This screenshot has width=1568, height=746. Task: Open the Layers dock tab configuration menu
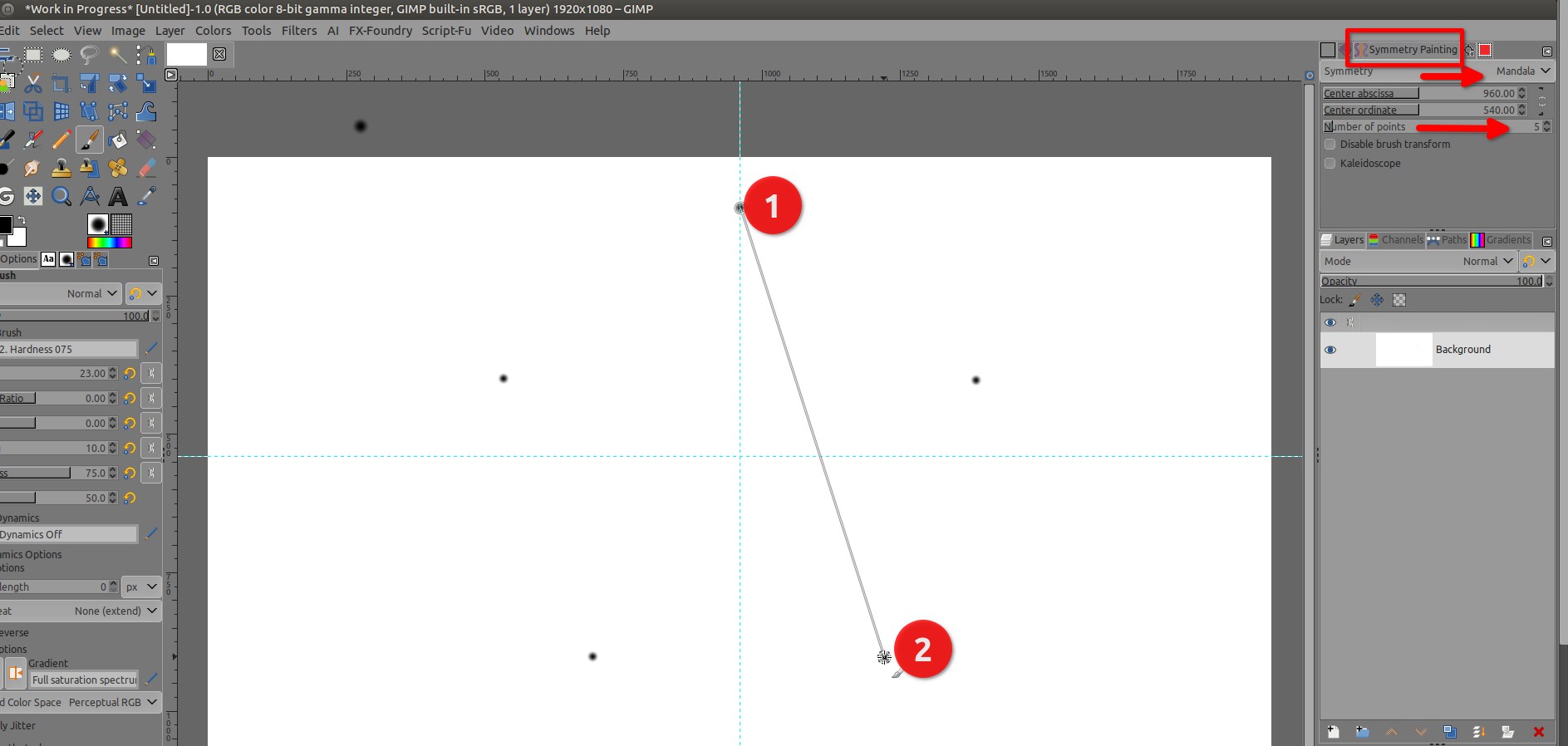[x=1547, y=241]
